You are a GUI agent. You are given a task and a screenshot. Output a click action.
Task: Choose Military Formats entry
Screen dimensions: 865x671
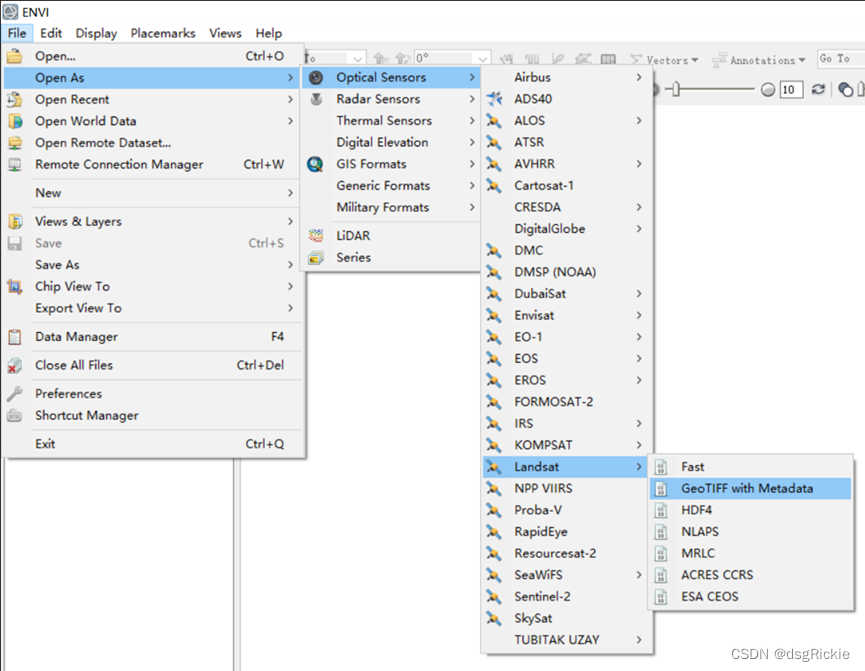click(391, 207)
